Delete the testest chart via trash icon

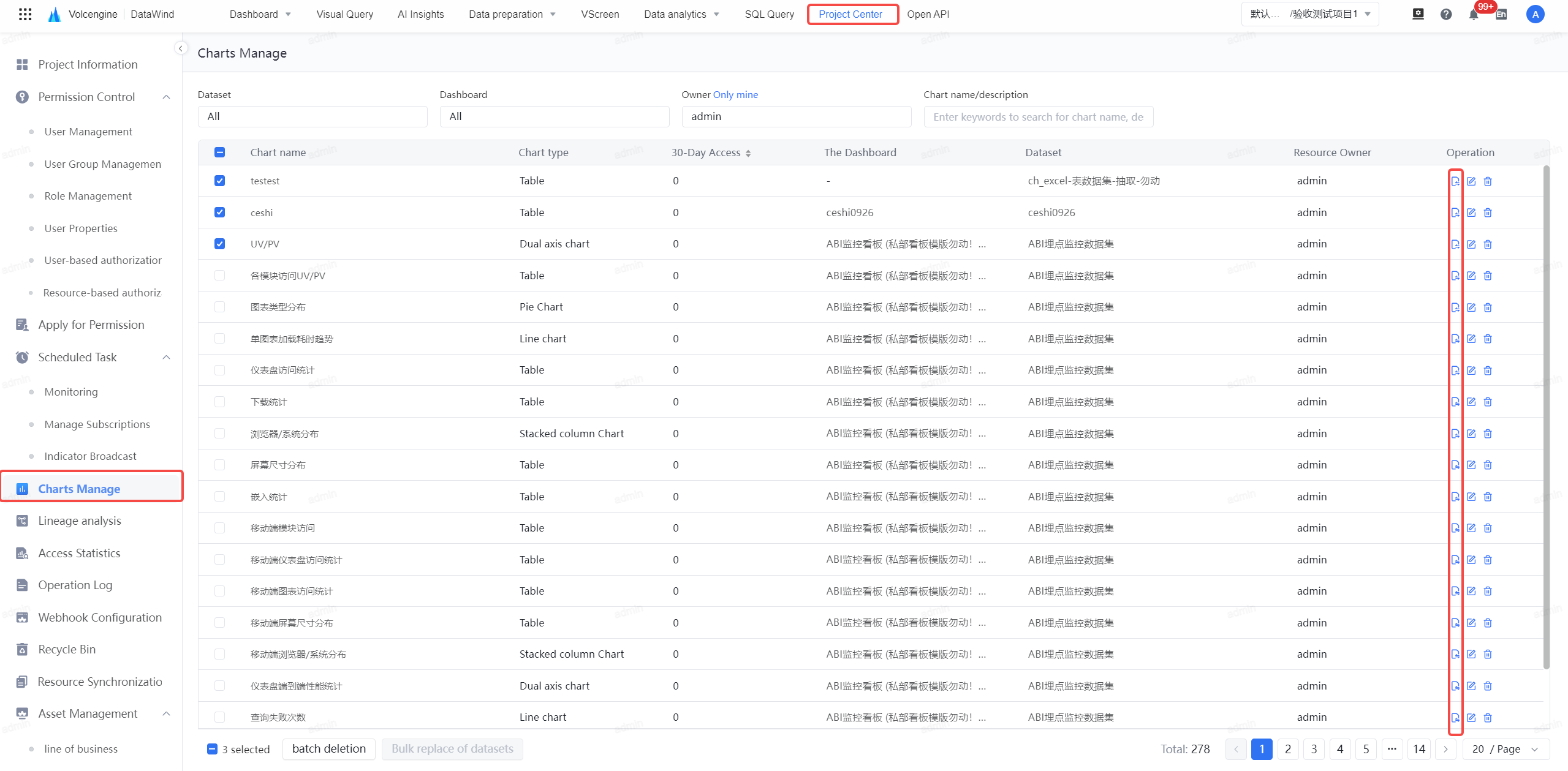(x=1488, y=181)
